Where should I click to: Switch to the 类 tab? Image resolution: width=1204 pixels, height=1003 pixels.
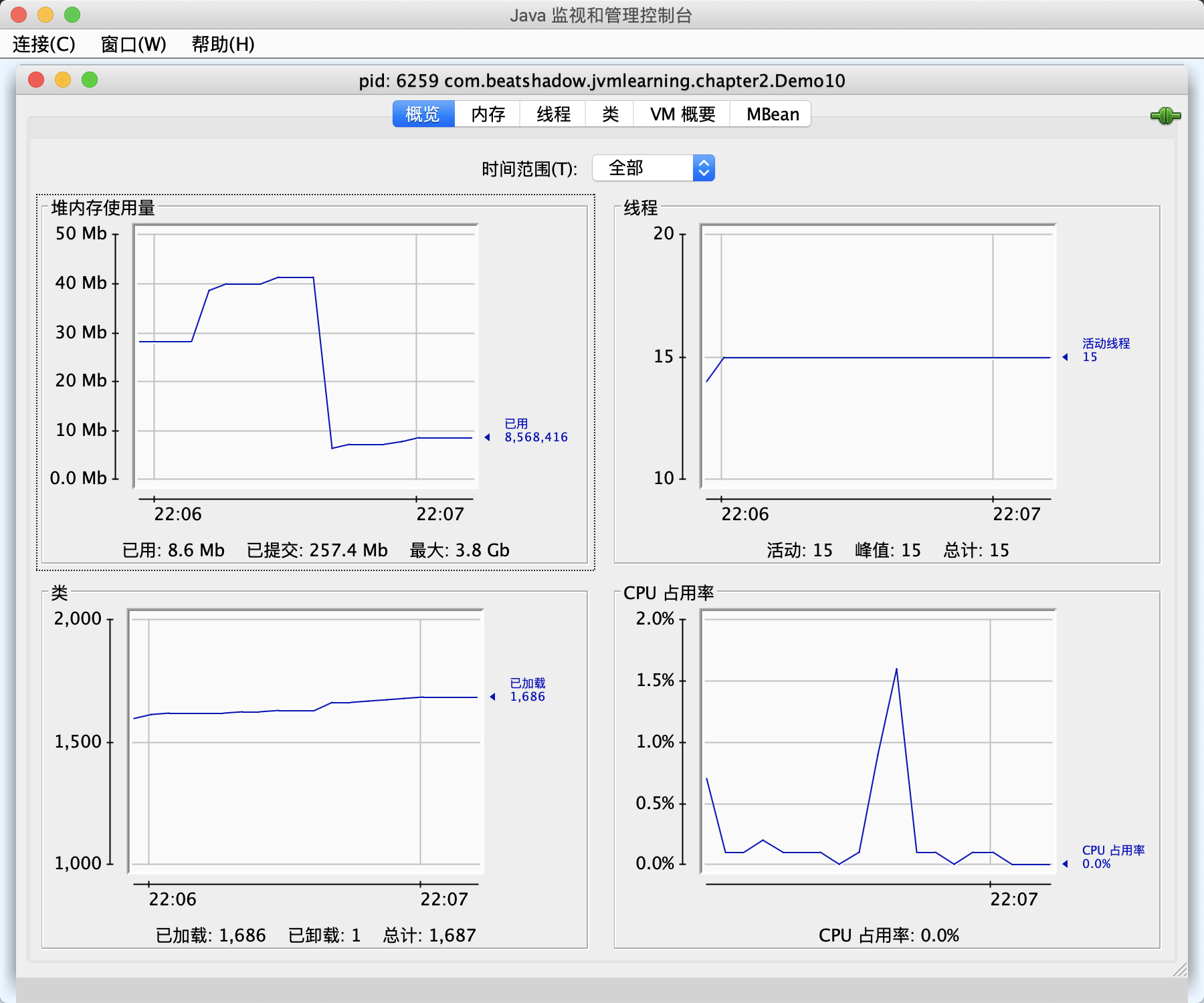pos(610,114)
